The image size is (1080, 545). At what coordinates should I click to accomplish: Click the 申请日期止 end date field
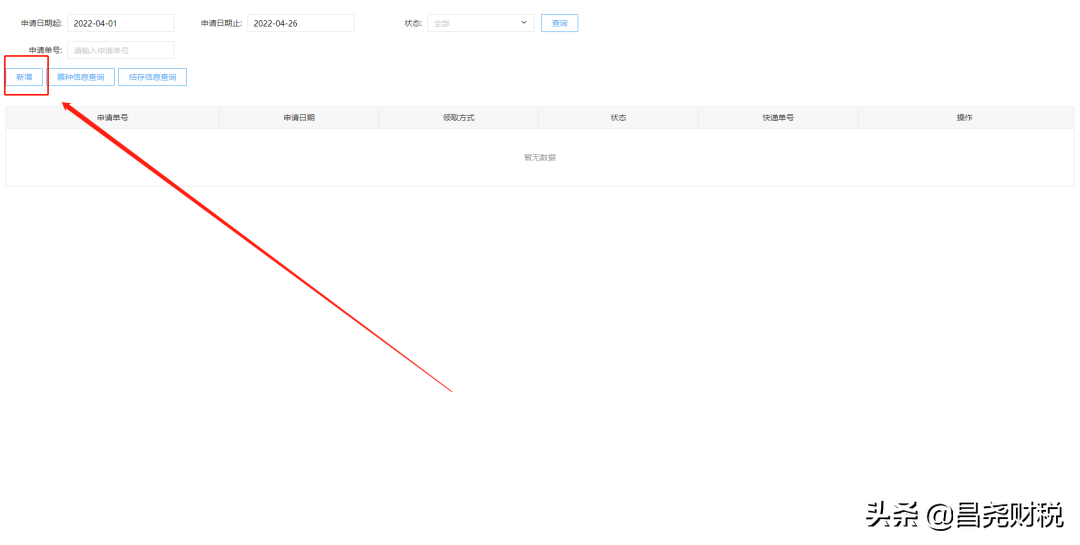[300, 23]
